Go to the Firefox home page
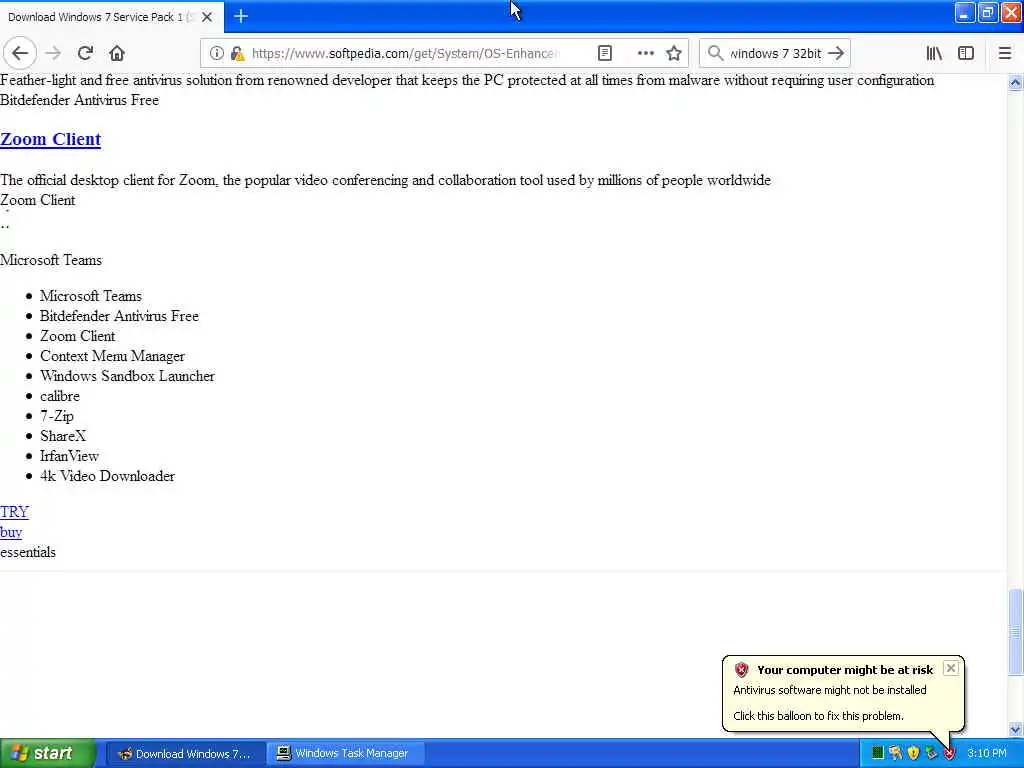This screenshot has height=768, width=1024. [117, 53]
